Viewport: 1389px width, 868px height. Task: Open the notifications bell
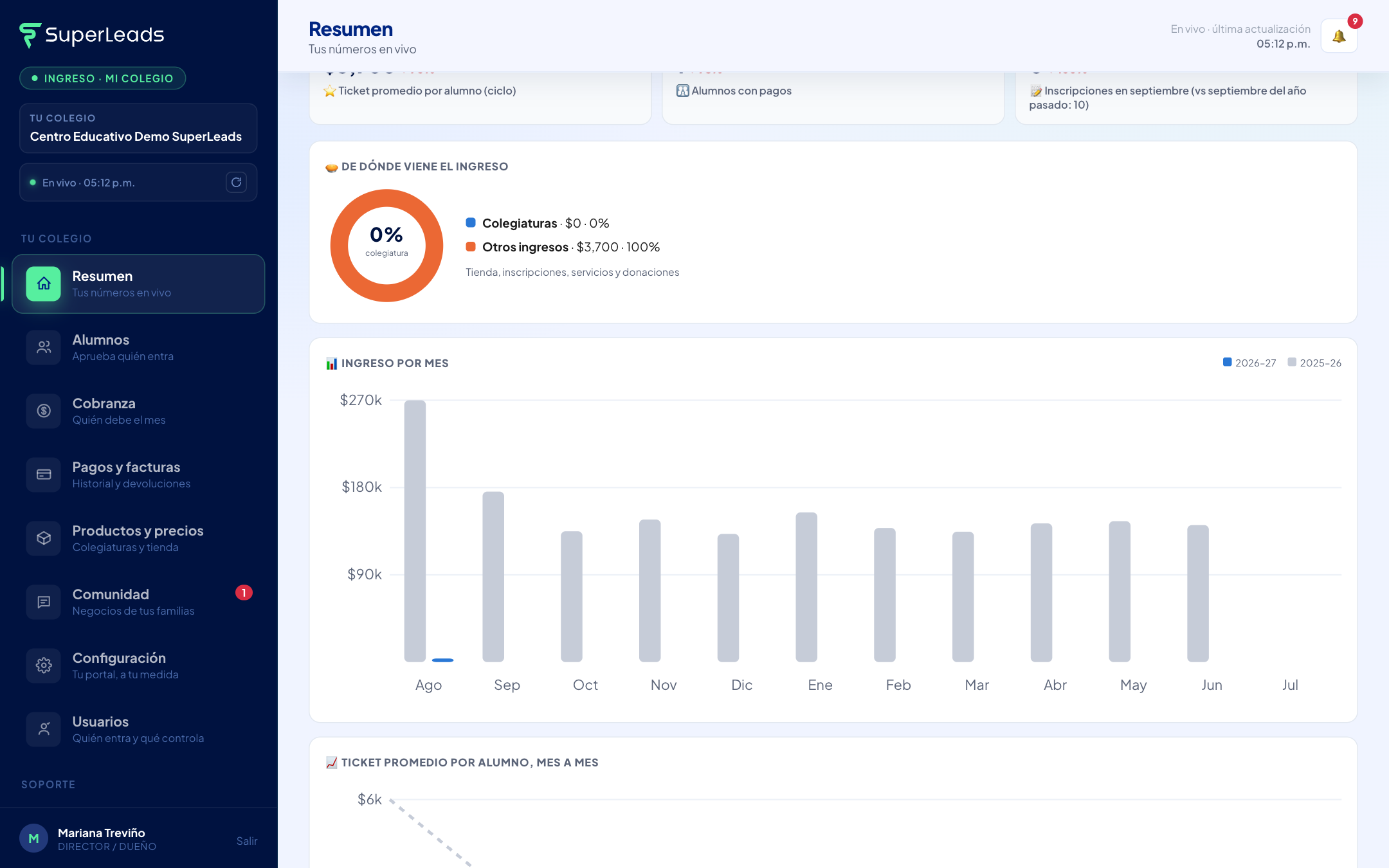1339,36
